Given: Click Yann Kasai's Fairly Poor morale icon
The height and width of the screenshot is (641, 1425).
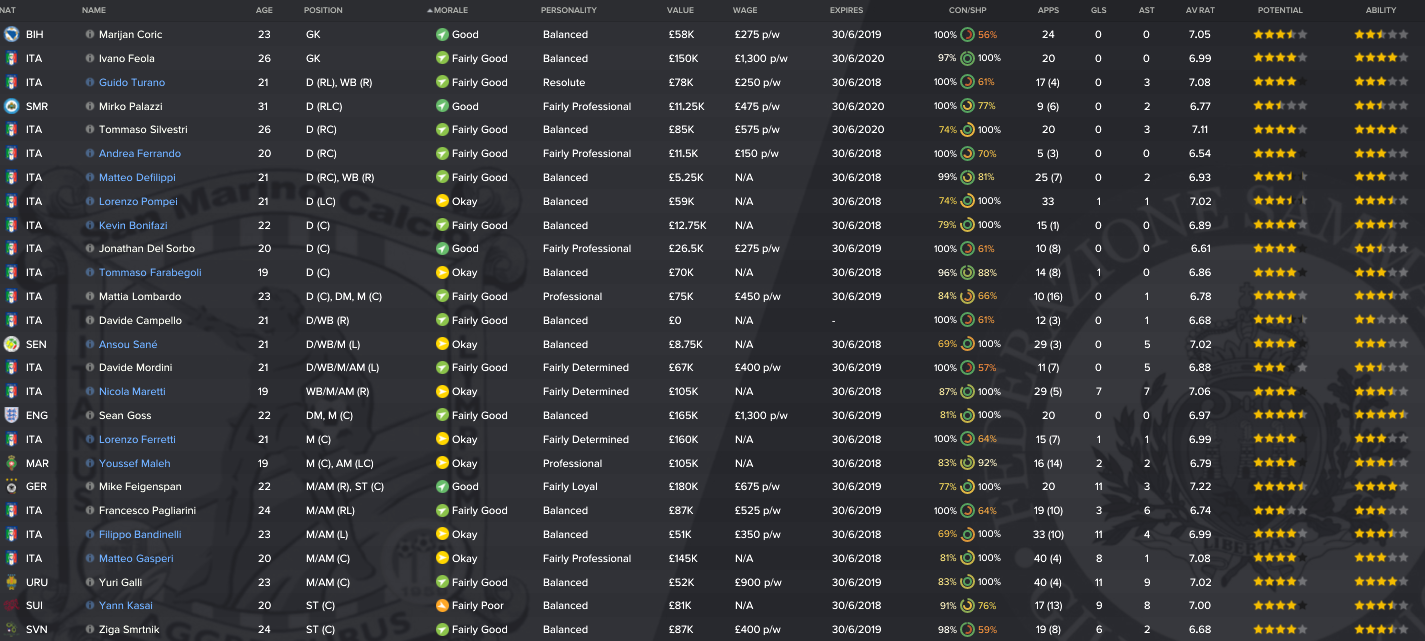Looking at the screenshot, I should pos(442,606).
